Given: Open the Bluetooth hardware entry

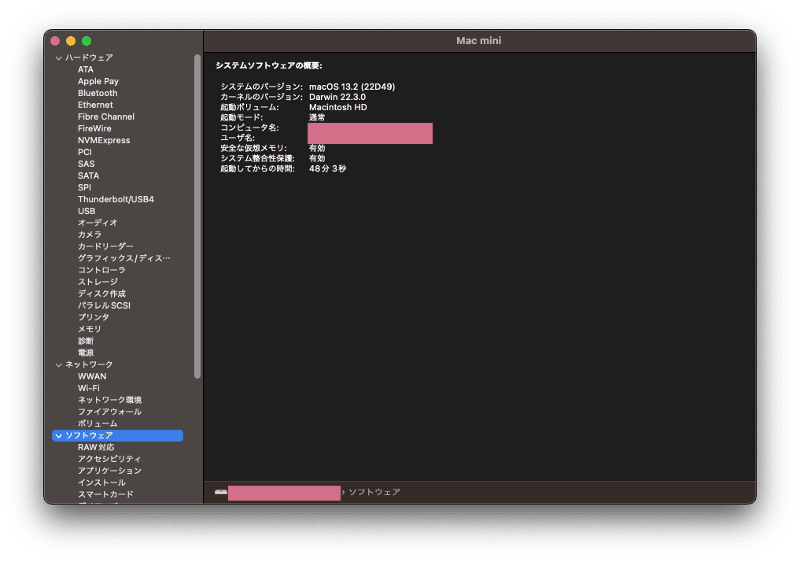Looking at the screenshot, I should 97,93.
